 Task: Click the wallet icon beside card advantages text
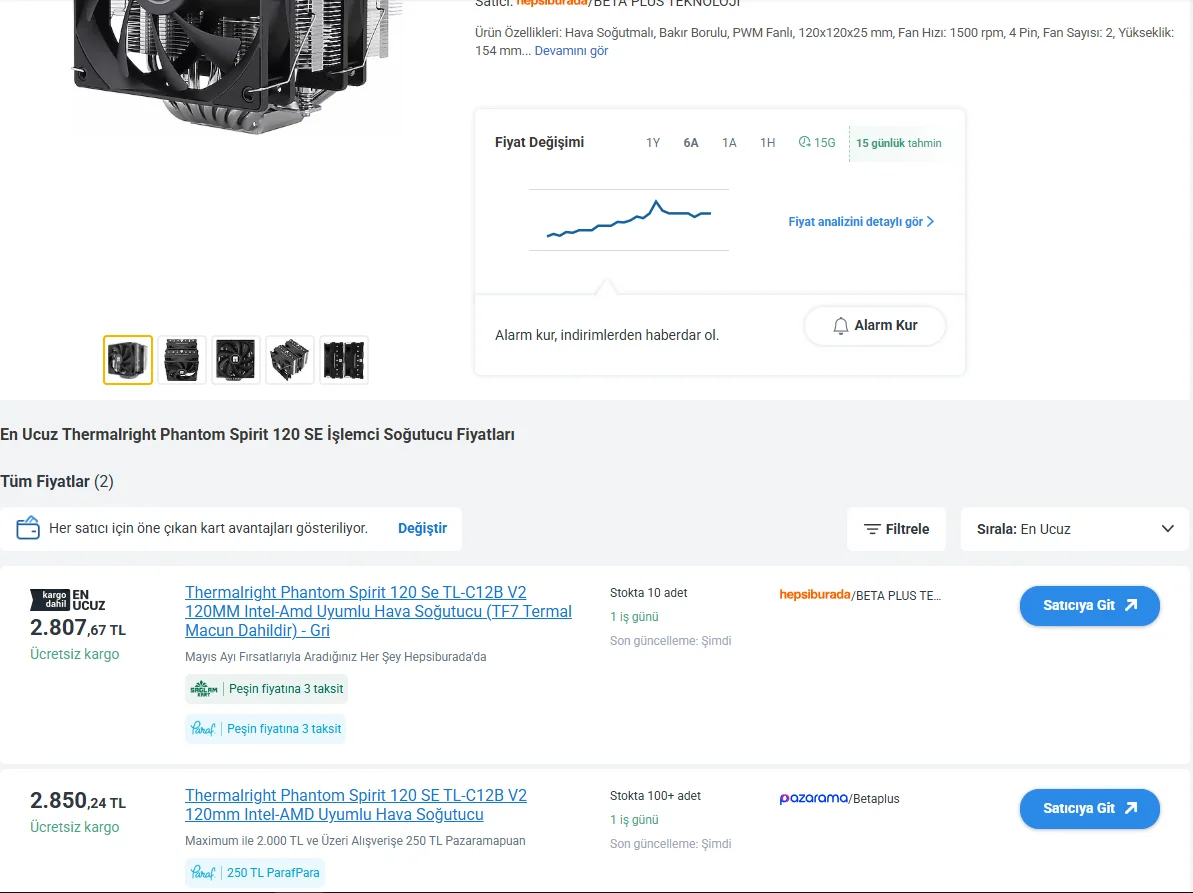[x=28, y=528]
